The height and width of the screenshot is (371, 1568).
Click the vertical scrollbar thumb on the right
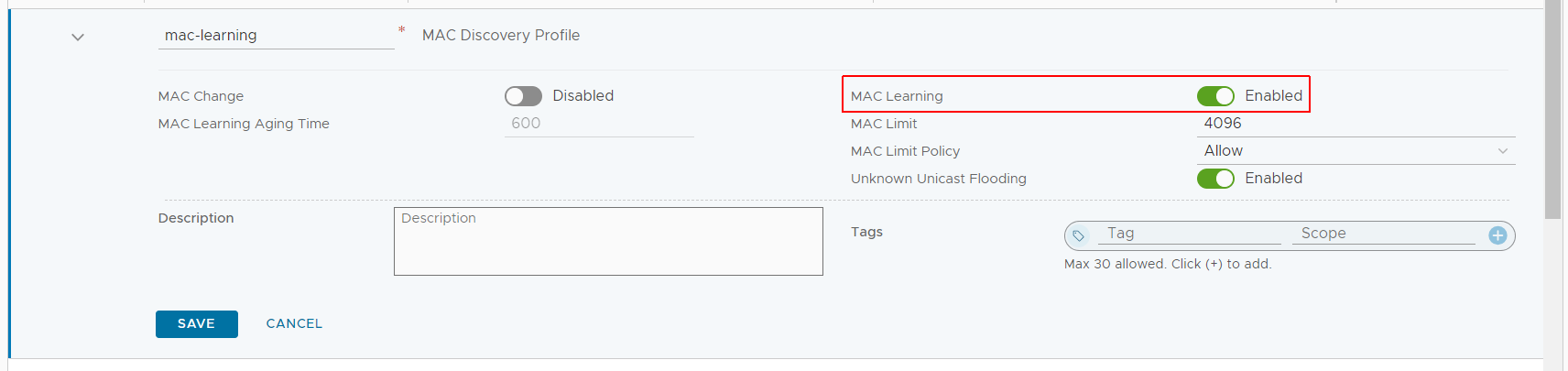[x=1552, y=110]
